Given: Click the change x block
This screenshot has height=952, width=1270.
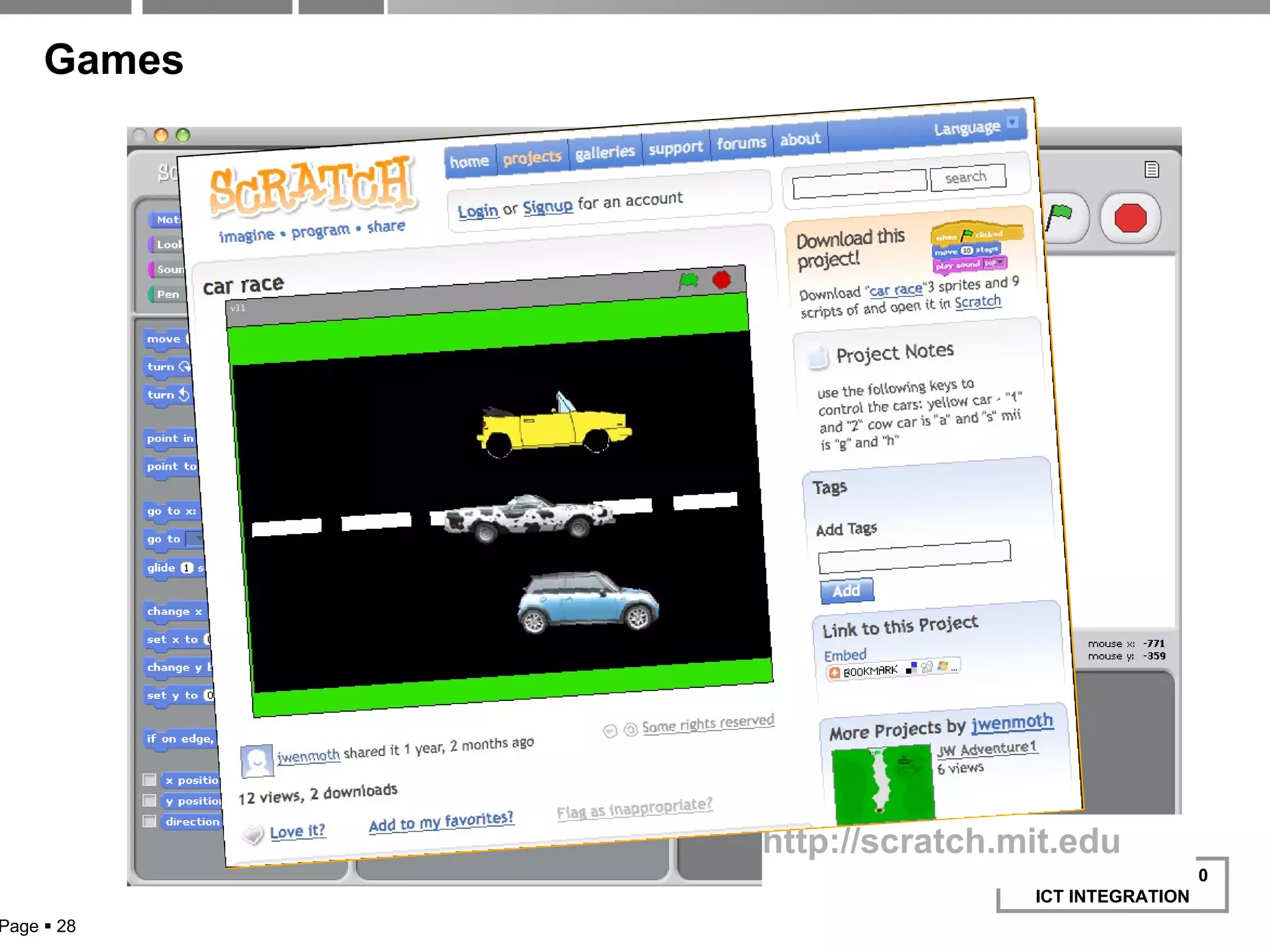Looking at the screenshot, I should click(174, 611).
